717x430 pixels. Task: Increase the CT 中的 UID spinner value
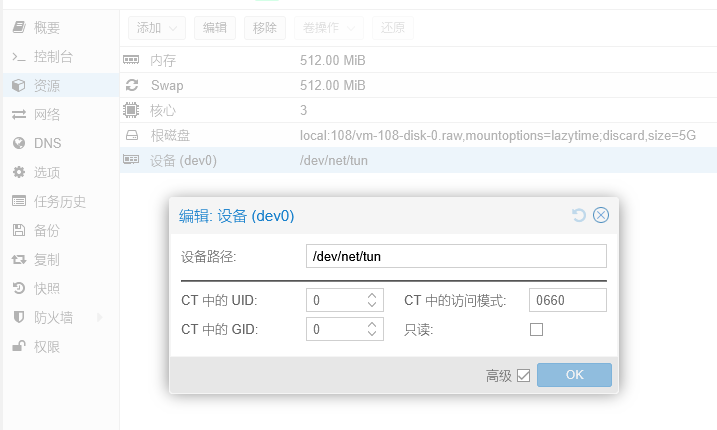click(x=372, y=296)
